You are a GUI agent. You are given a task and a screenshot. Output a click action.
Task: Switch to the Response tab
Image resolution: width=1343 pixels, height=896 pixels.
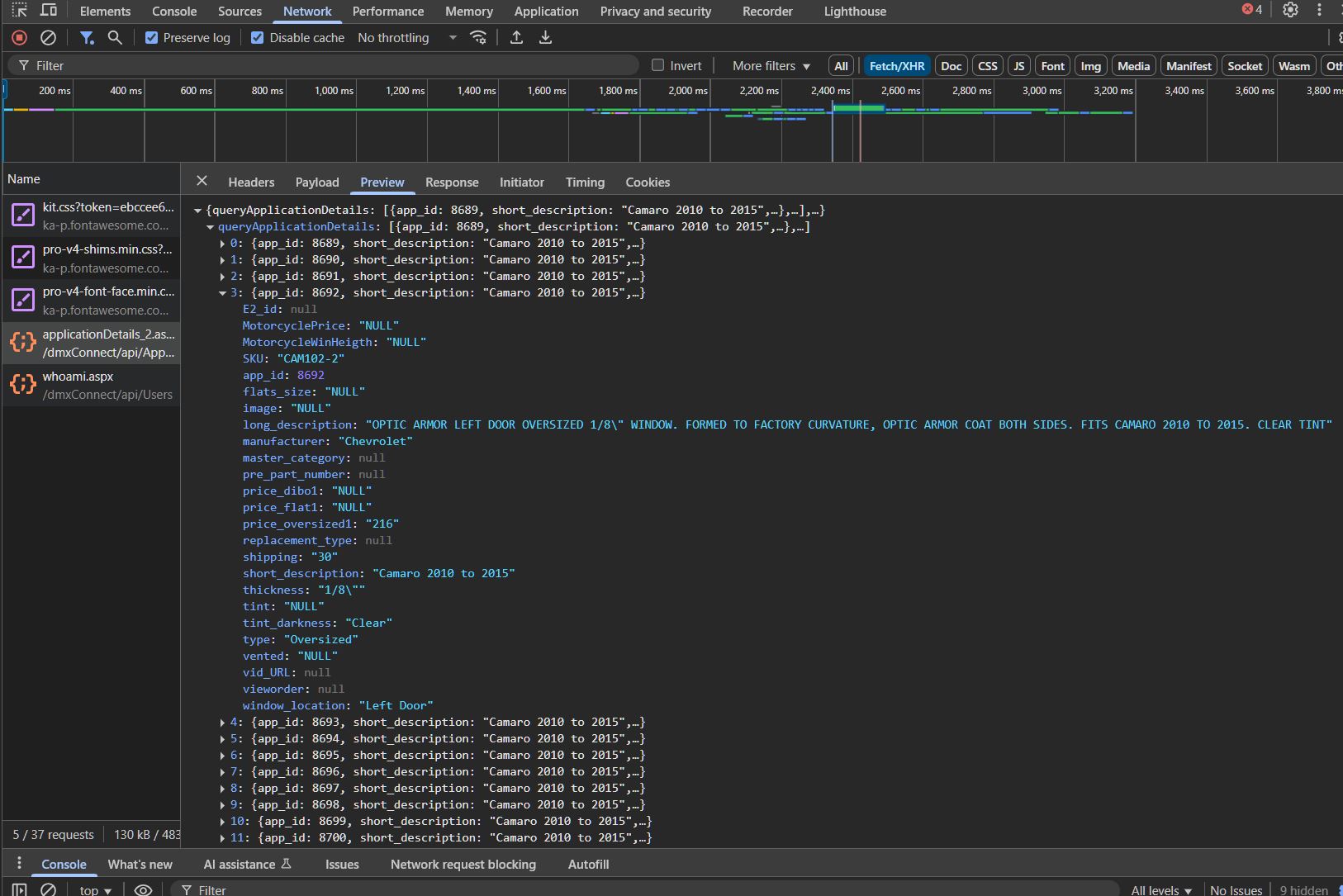(x=451, y=182)
